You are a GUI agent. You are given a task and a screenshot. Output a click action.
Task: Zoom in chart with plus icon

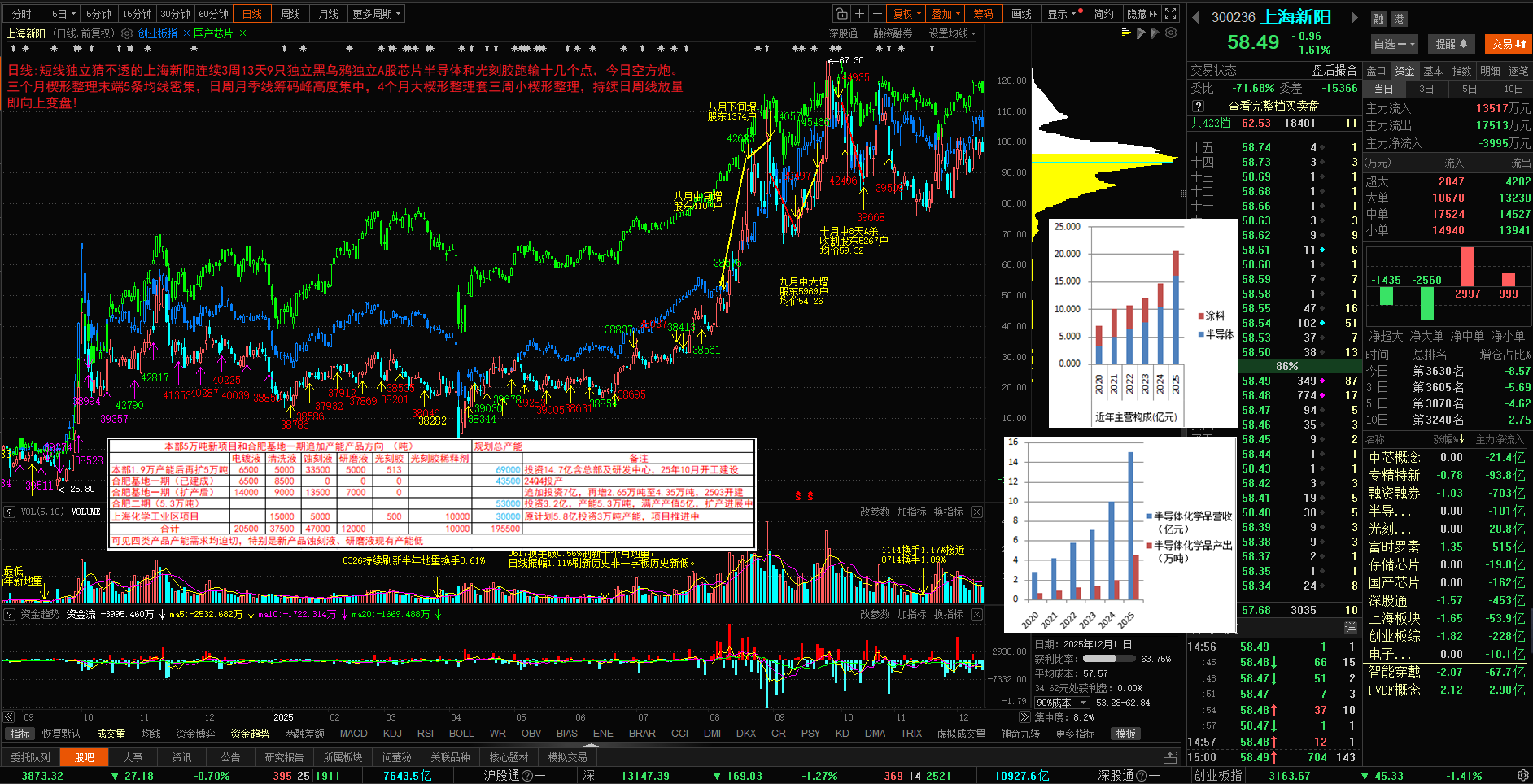click(860, 14)
